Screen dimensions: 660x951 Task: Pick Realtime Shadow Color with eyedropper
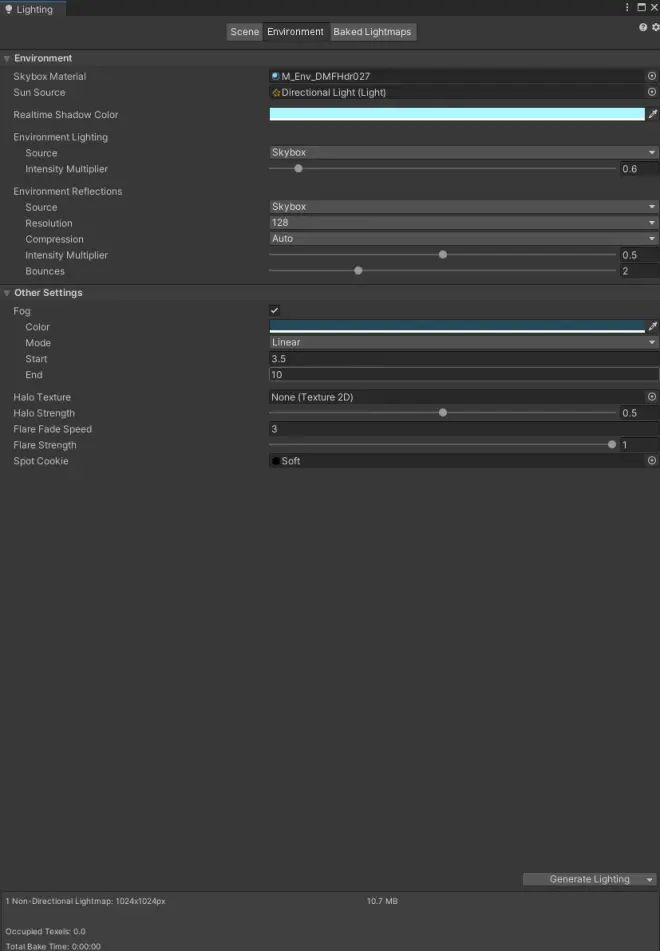[653, 114]
